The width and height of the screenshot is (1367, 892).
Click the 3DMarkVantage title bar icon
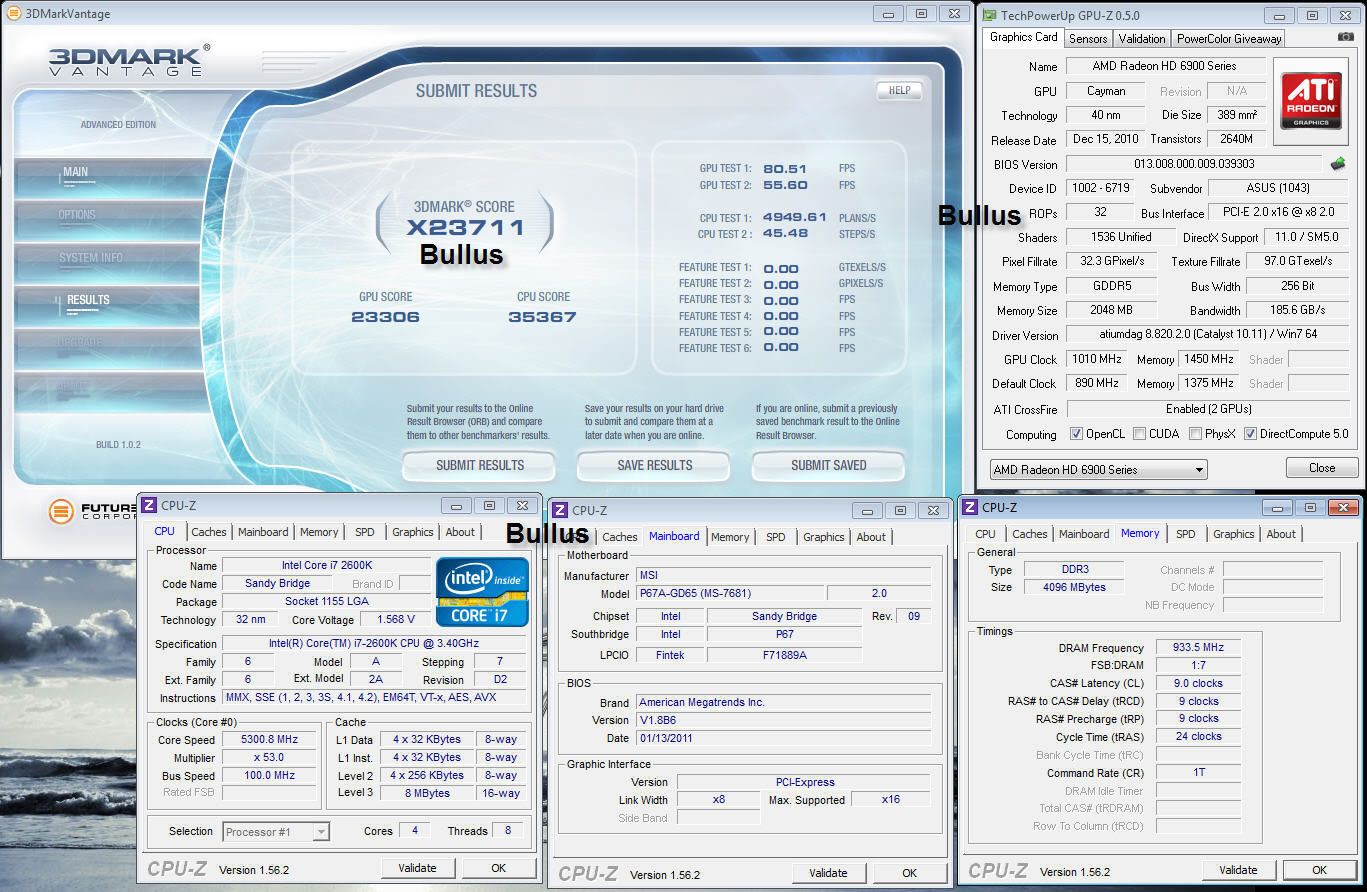coord(12,14)
